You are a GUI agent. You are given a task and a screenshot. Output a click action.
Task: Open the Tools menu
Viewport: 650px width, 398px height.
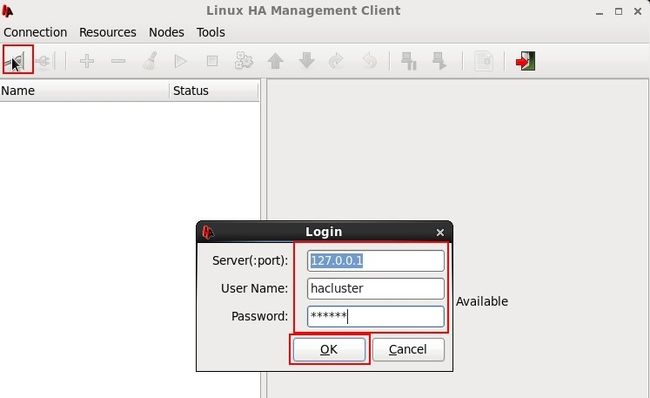pyautogui.click(x=211, y=32)
